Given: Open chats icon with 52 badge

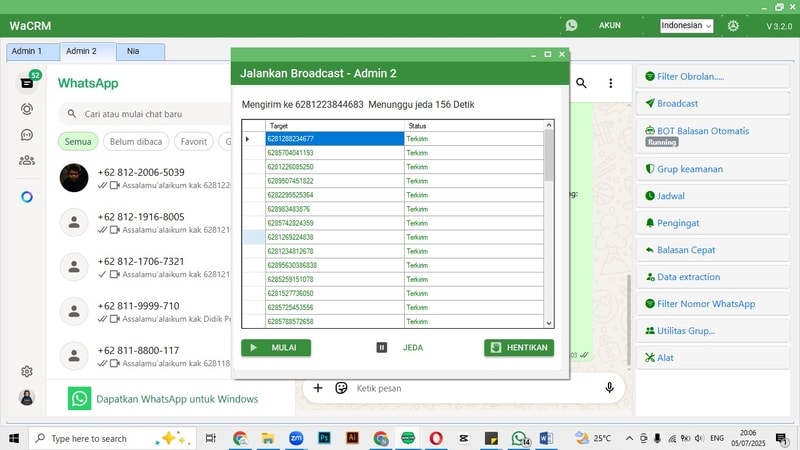Looking at the screenshot, I should click(x=27, y=83).
